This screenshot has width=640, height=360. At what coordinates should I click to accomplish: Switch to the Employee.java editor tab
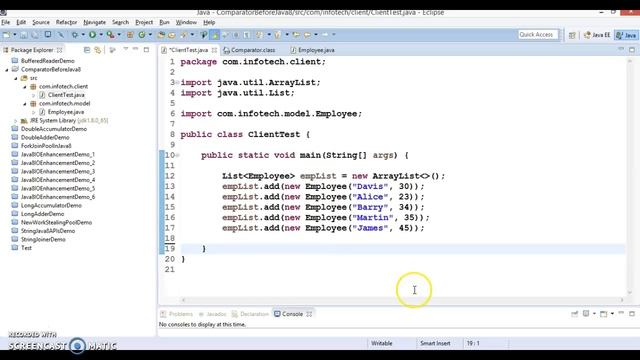[x=312, y=50]
